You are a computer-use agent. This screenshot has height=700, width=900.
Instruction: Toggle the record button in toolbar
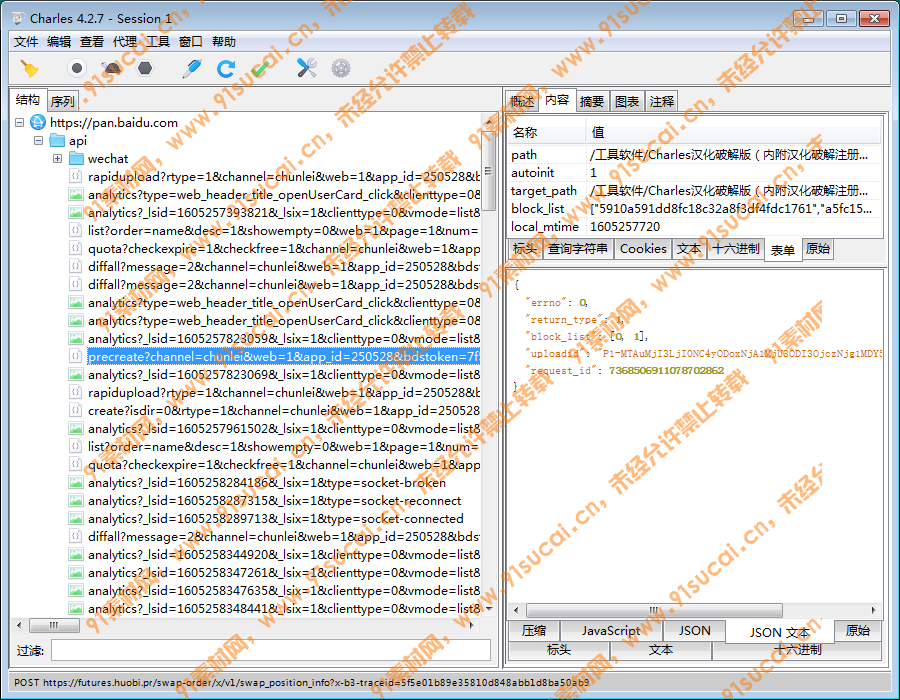click(76, 68)
